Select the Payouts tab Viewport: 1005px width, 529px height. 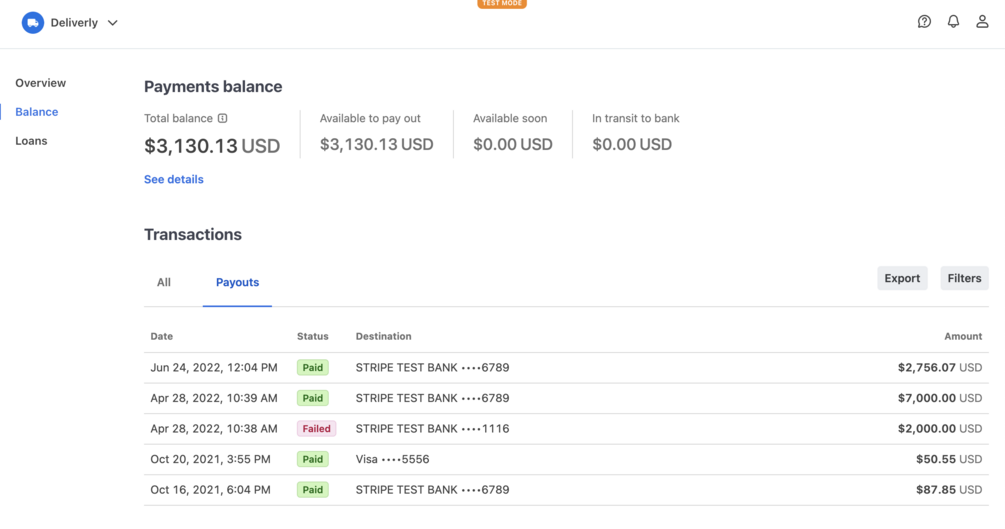pos(237,282)
